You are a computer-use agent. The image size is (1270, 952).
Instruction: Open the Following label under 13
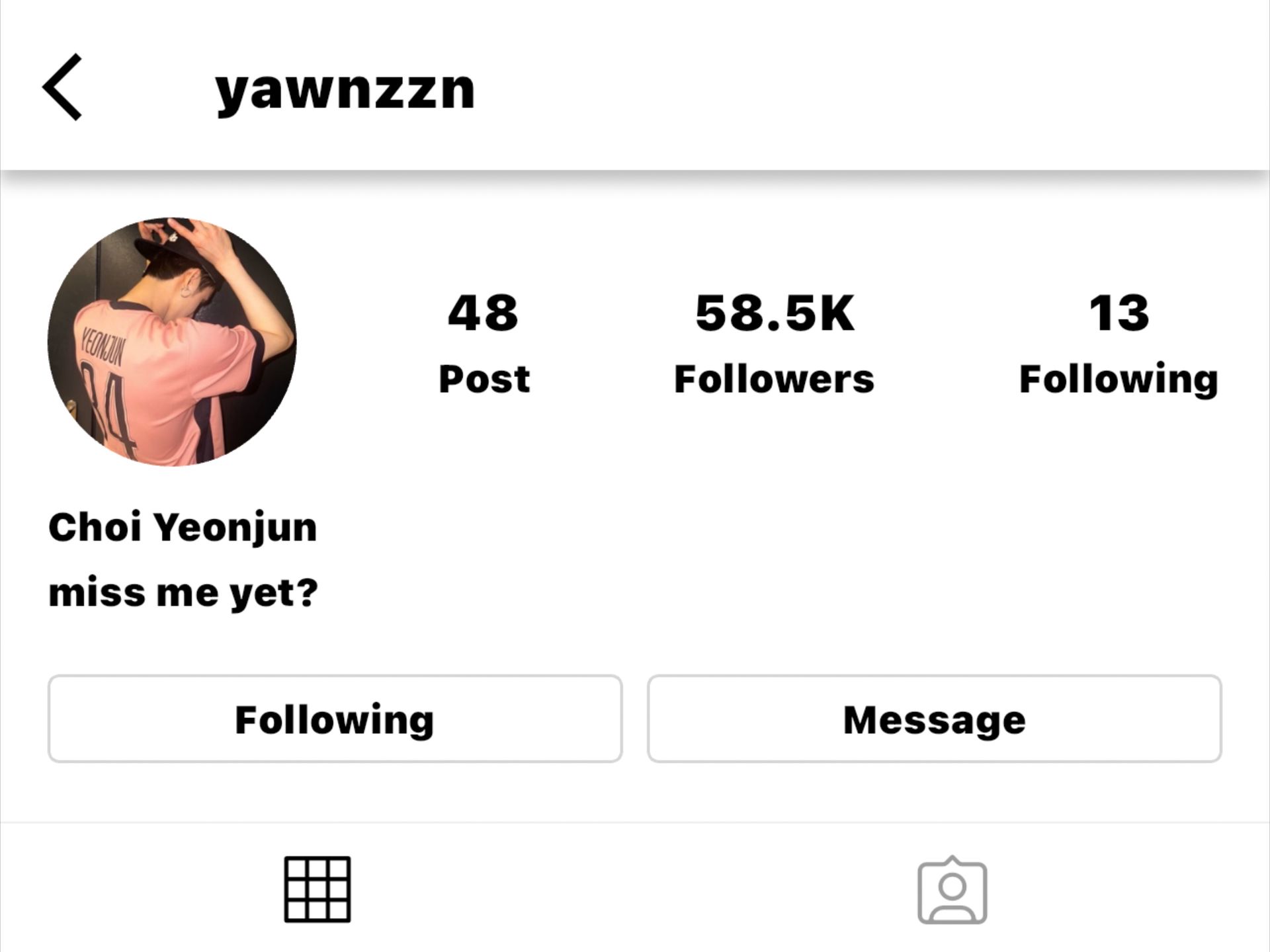(1119, 380)
